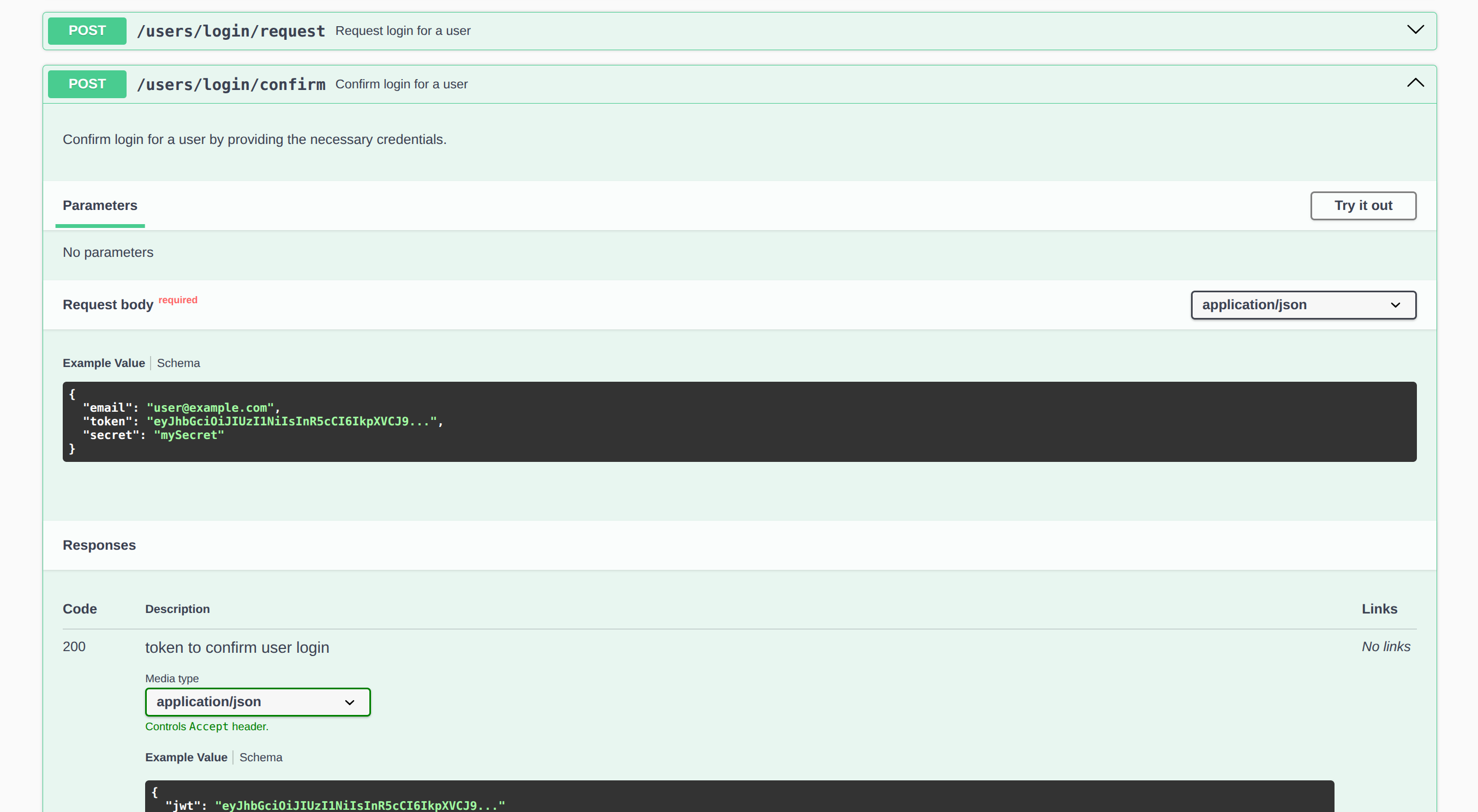
Task: Switch to response Schema tab
Action: pyautogui.click(x=260, y=757)
